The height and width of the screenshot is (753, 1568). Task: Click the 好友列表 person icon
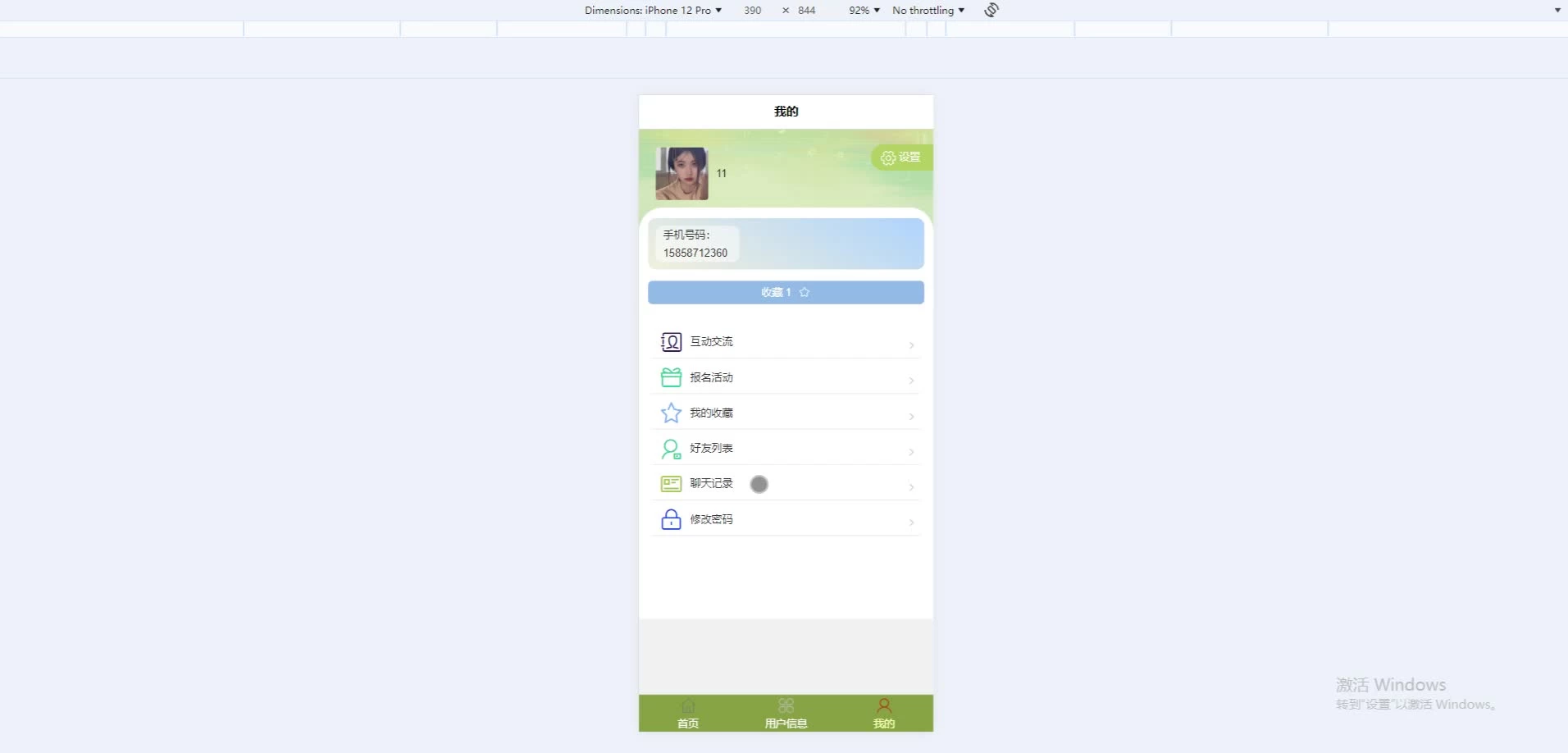point(671,449)
